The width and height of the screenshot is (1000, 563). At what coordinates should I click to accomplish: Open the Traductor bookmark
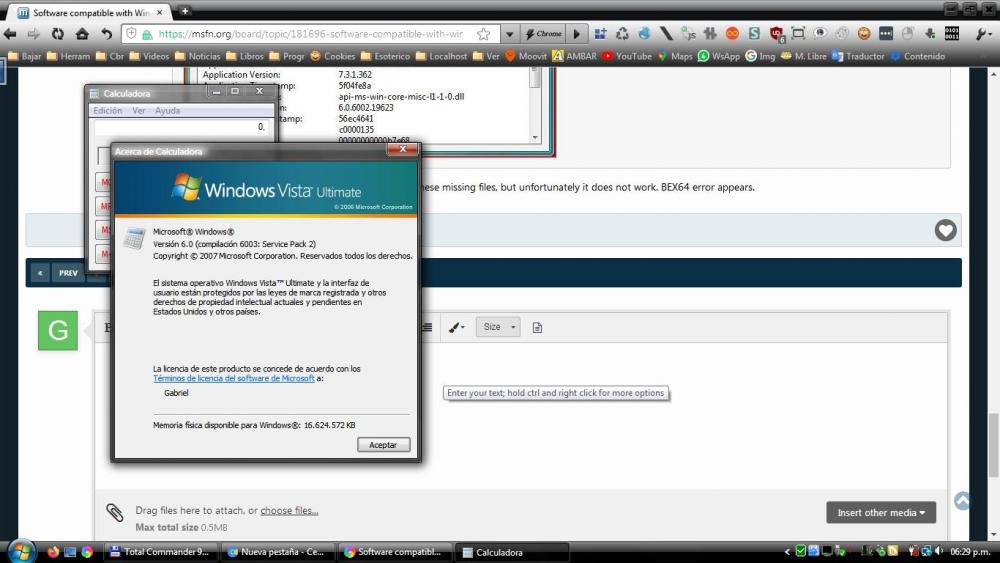point(858,56)
